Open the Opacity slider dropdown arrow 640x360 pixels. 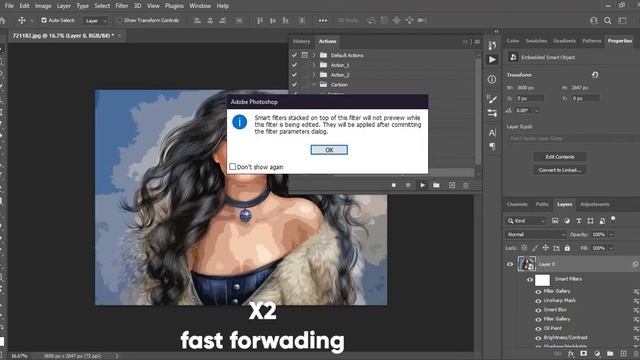(x=611, y=234)
